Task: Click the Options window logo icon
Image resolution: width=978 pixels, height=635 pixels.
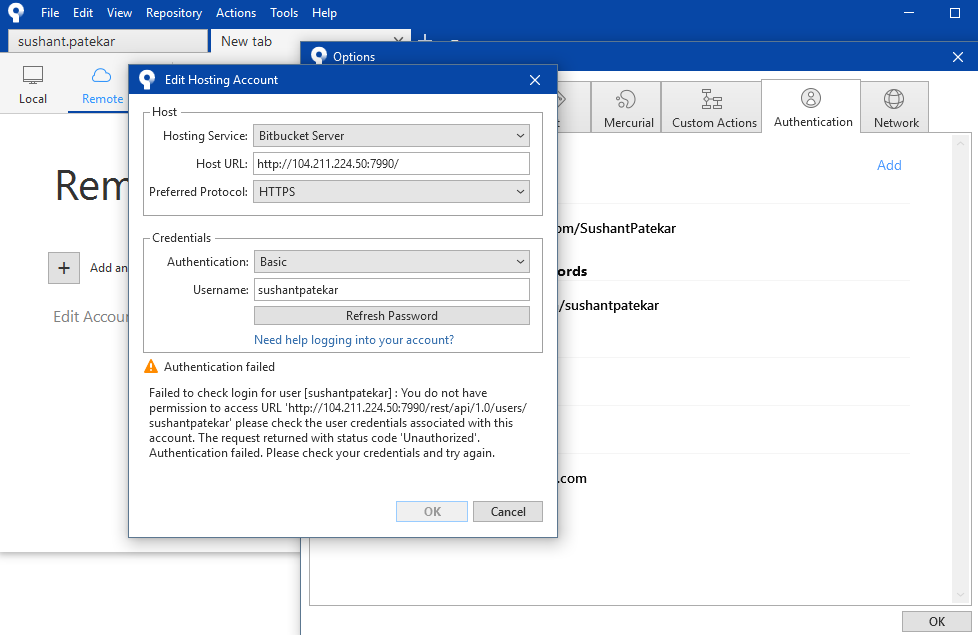Action: point(319,56)
